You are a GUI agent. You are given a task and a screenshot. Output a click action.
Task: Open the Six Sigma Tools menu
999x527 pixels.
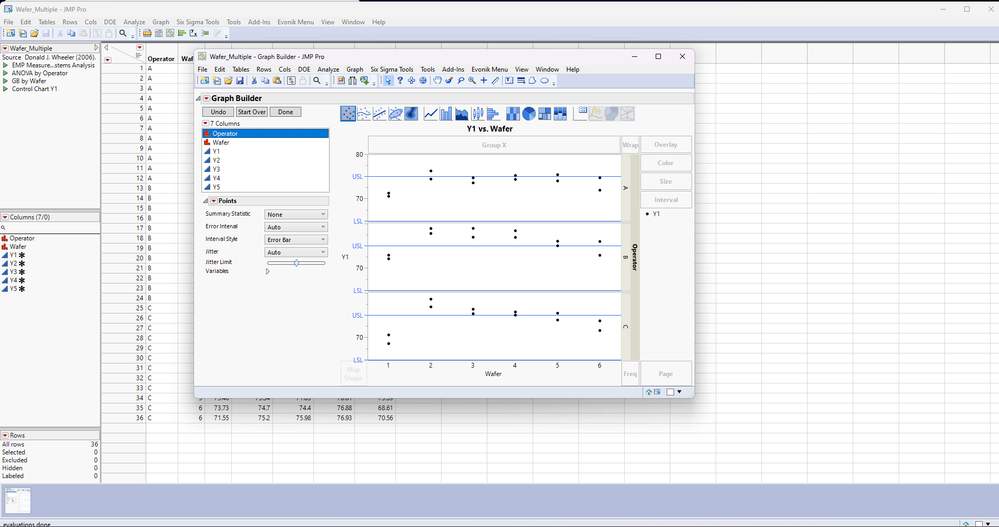(x=391, y=69)
